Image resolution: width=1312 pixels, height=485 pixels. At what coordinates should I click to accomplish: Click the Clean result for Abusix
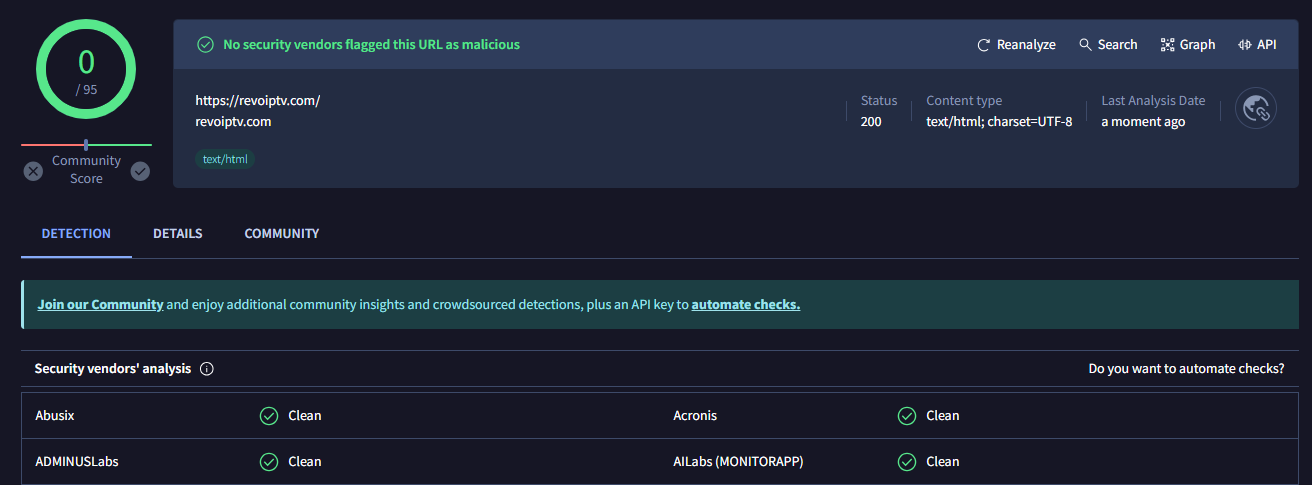305,416
